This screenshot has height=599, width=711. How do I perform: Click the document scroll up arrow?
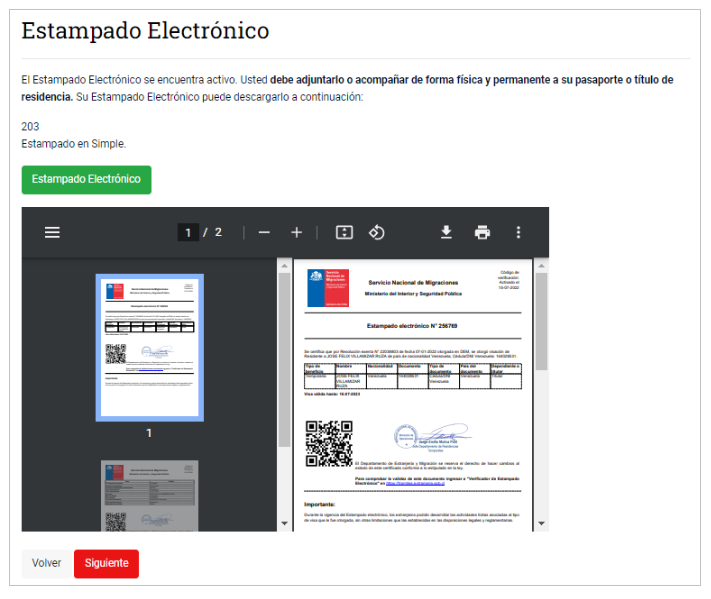coord(541,266)
